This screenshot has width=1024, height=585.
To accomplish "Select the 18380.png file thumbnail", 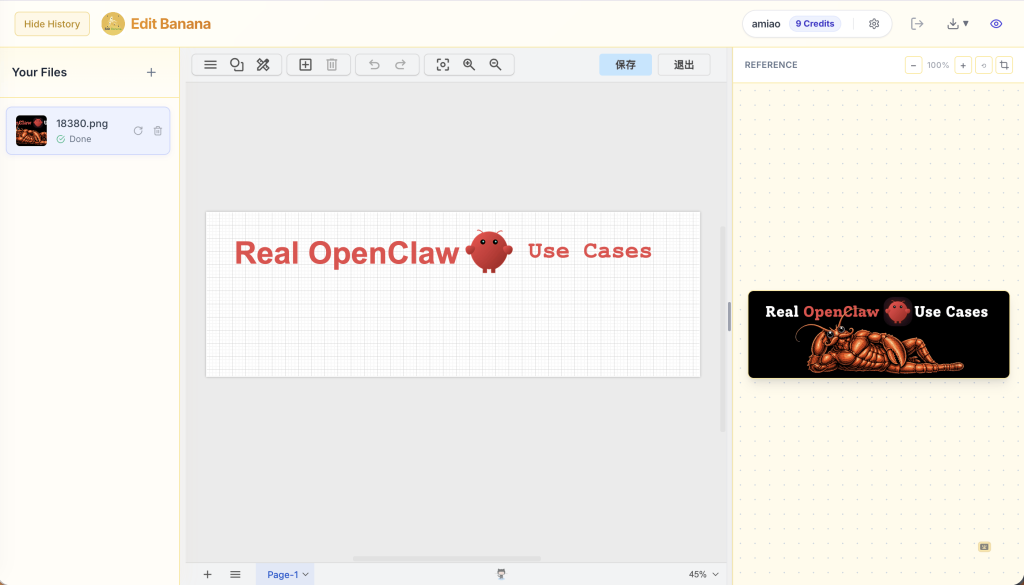I will click(31, 131).
